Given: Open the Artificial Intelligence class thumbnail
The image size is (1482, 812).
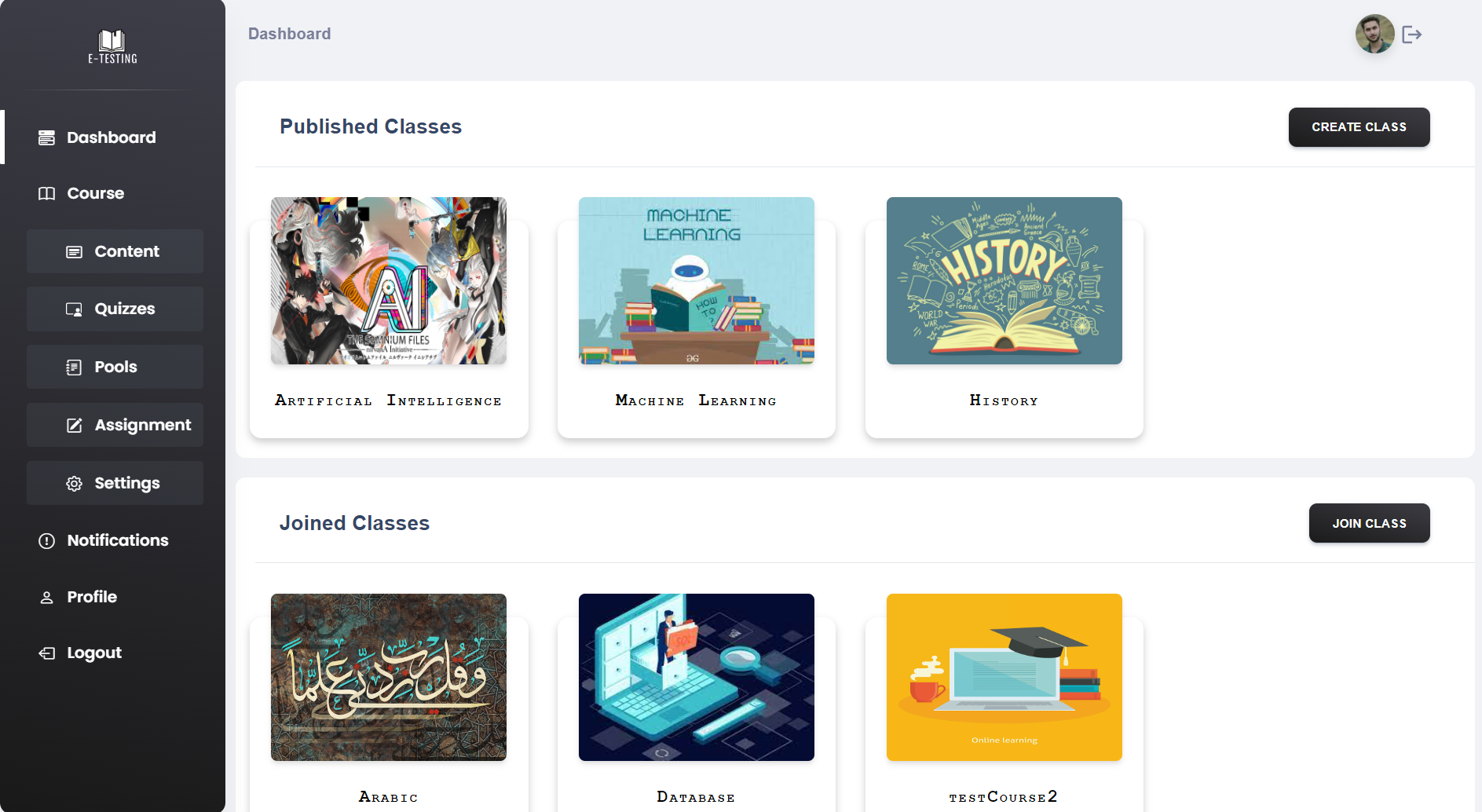Looking at the screenshot, I should pyautogui.click(x=389, y=281).
